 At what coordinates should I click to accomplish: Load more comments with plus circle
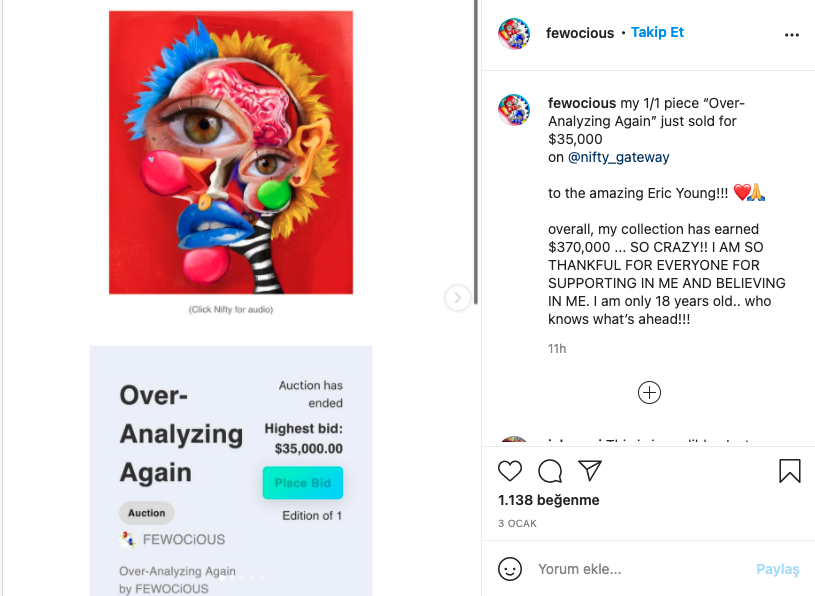click(649, 392)
